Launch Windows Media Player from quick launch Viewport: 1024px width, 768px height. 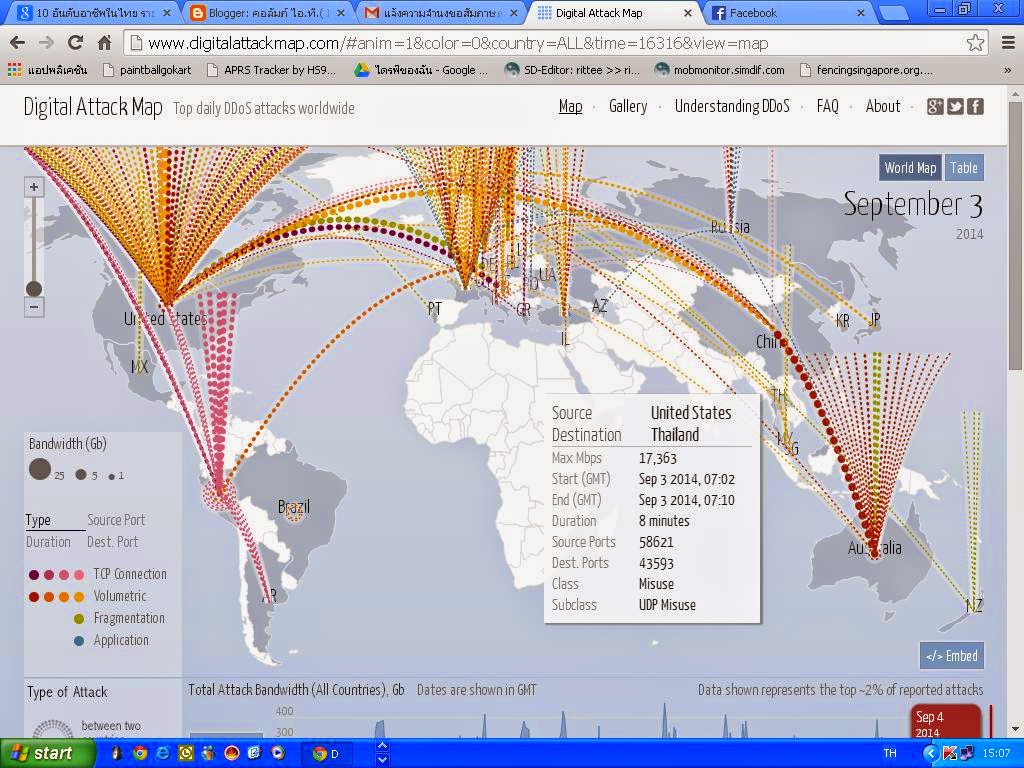278,754
